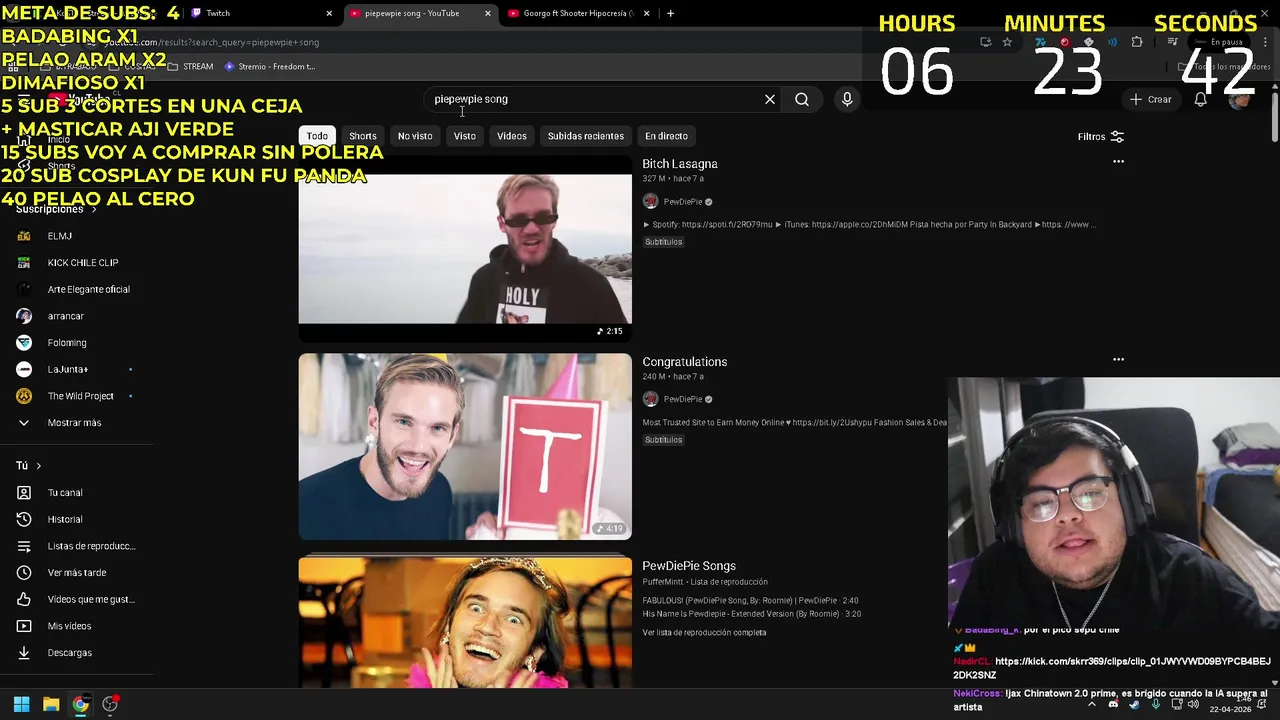1280x720 pixels.
Task: Open a new browser tab
Action: pos(670,13)
